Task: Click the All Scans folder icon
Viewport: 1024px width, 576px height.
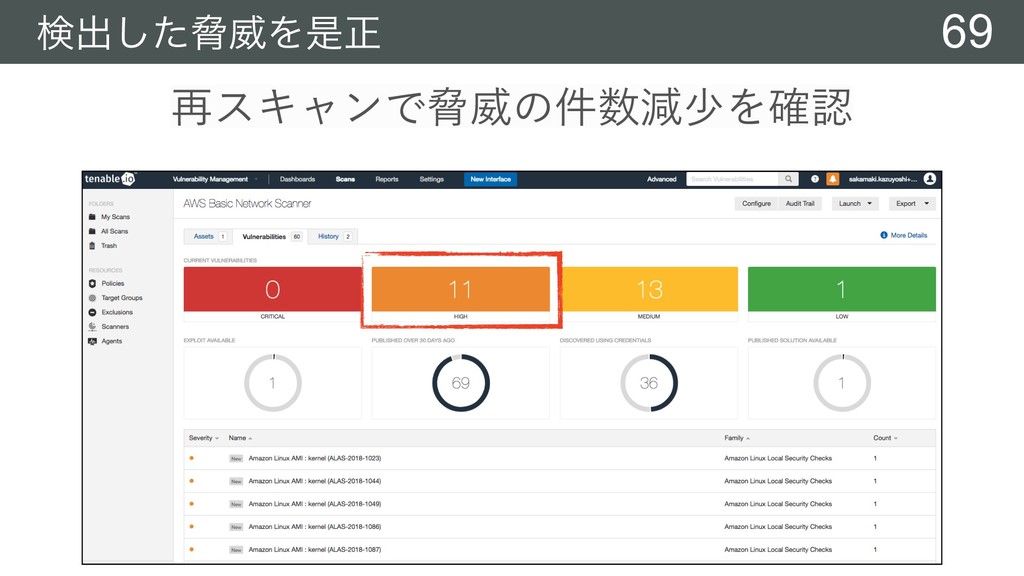Action: coord(92,231)
